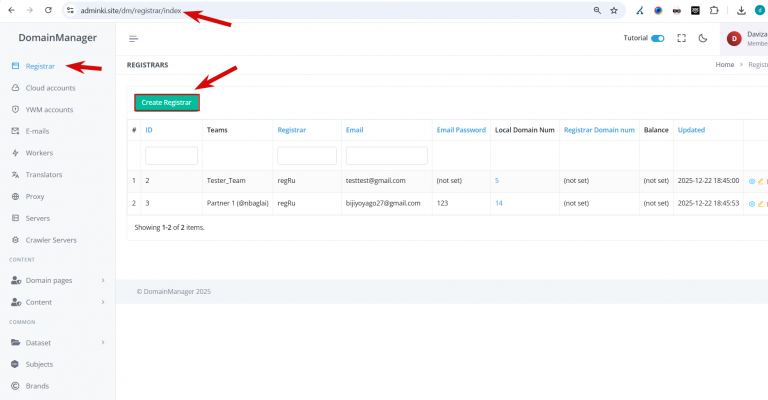Open Local Domain Num link 5

pos(497,181)
